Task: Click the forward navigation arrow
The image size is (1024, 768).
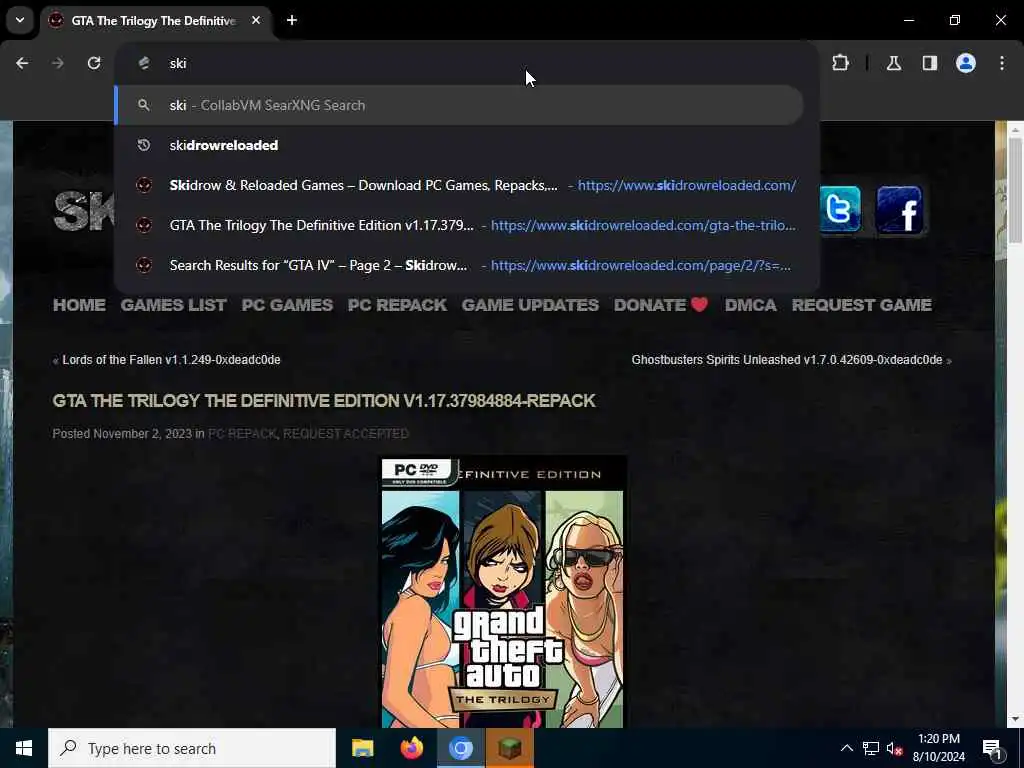Action: point(58,63)
